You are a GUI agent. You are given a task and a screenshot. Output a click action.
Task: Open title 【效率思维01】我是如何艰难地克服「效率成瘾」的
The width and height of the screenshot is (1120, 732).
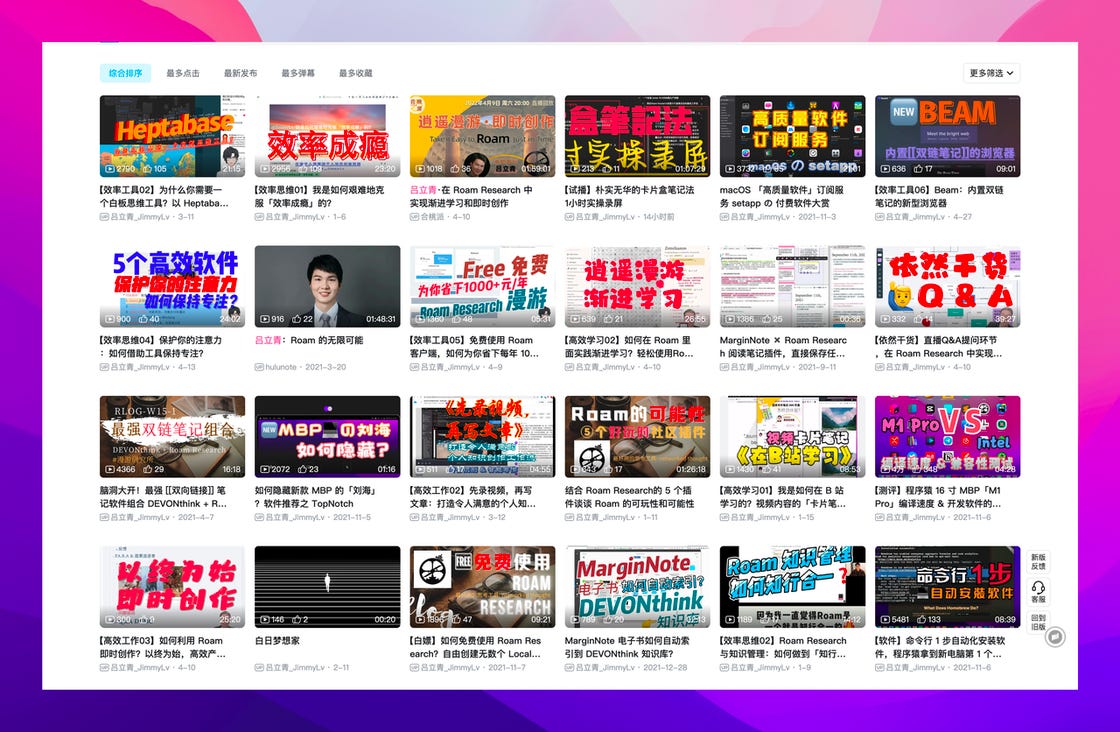point(319,196)
